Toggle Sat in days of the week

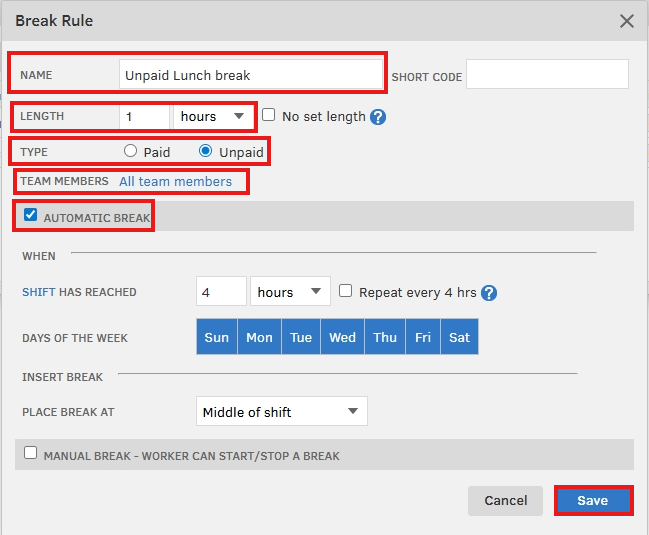(459, 338)
